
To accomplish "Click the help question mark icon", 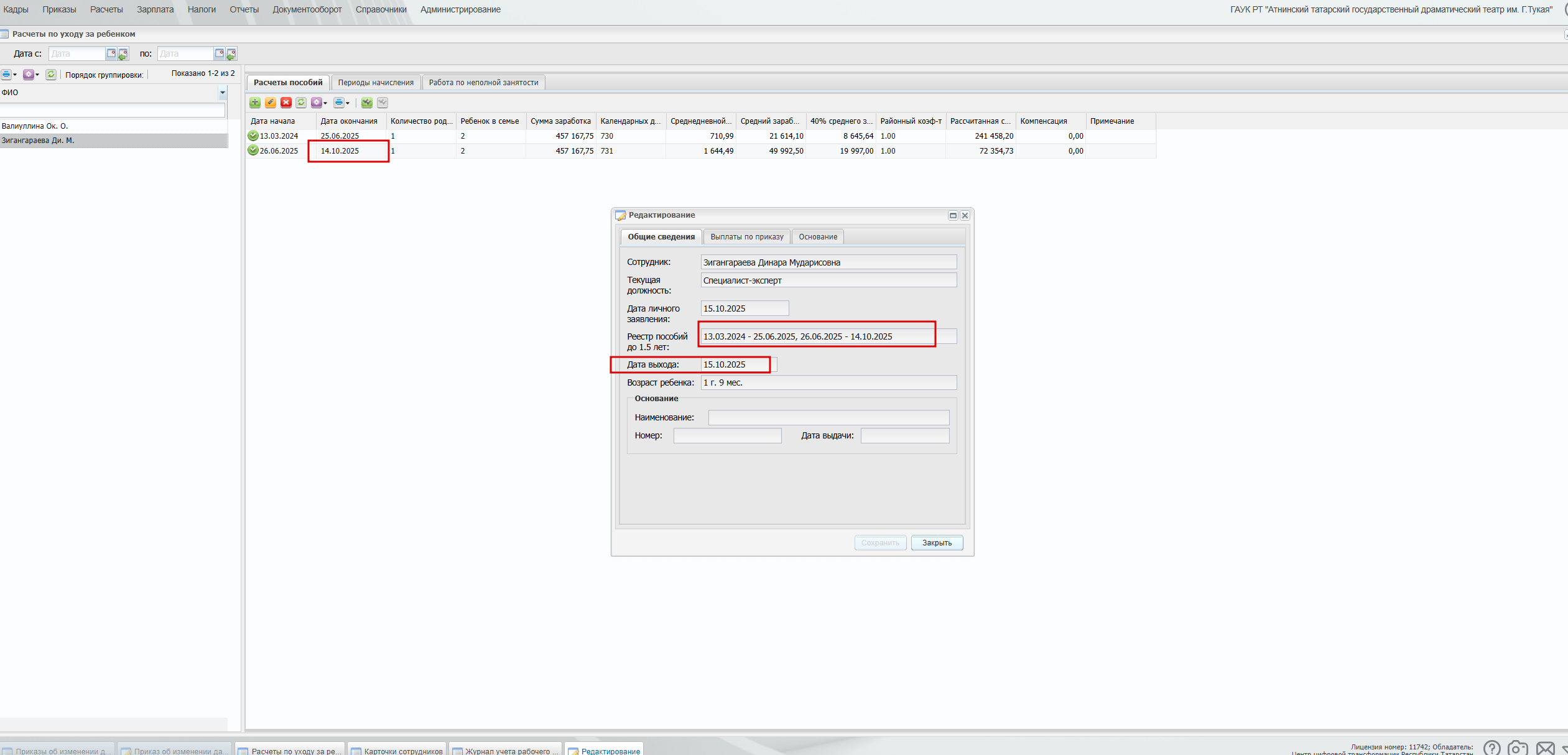I will [1491, 748].
